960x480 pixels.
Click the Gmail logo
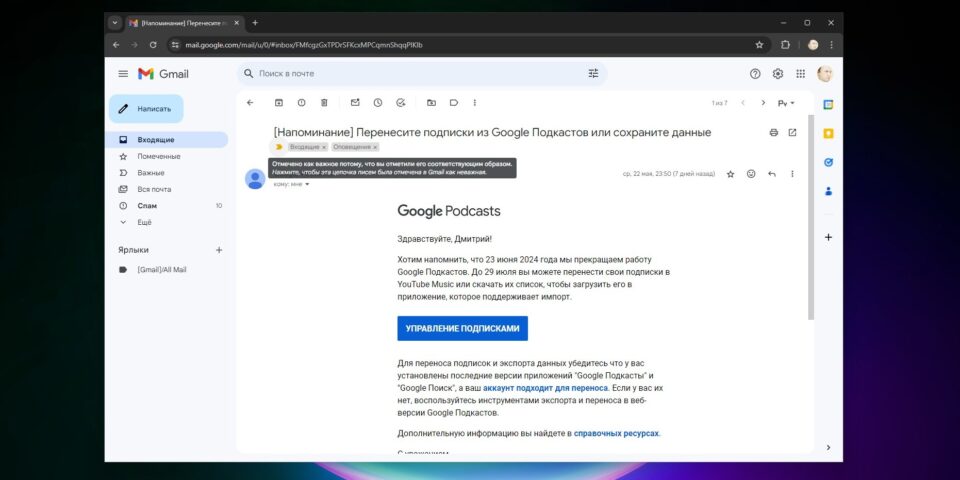(x=163, y=73)
